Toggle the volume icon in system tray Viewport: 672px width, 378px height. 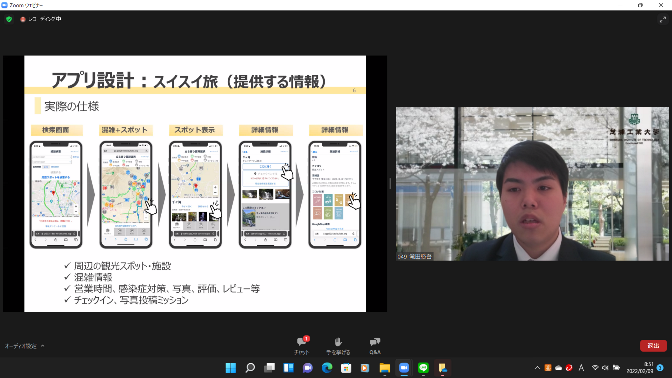pyautogui.click(x=605, y=368)
